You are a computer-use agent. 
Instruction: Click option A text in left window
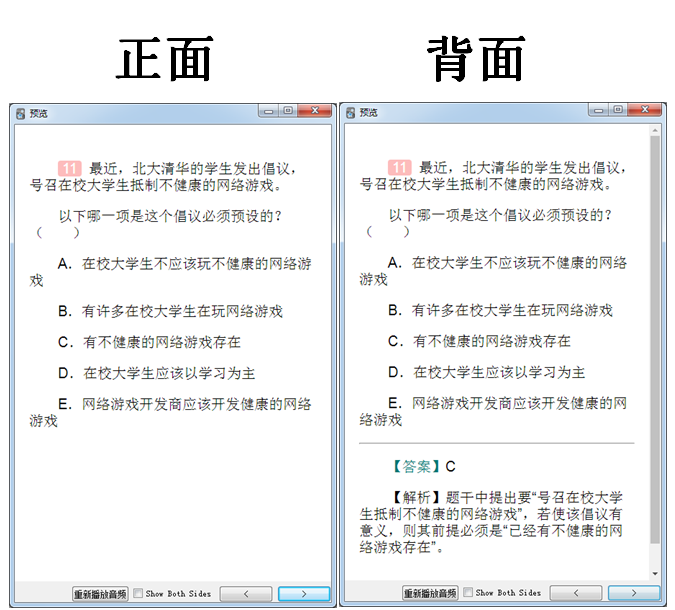tap(170, 272)
